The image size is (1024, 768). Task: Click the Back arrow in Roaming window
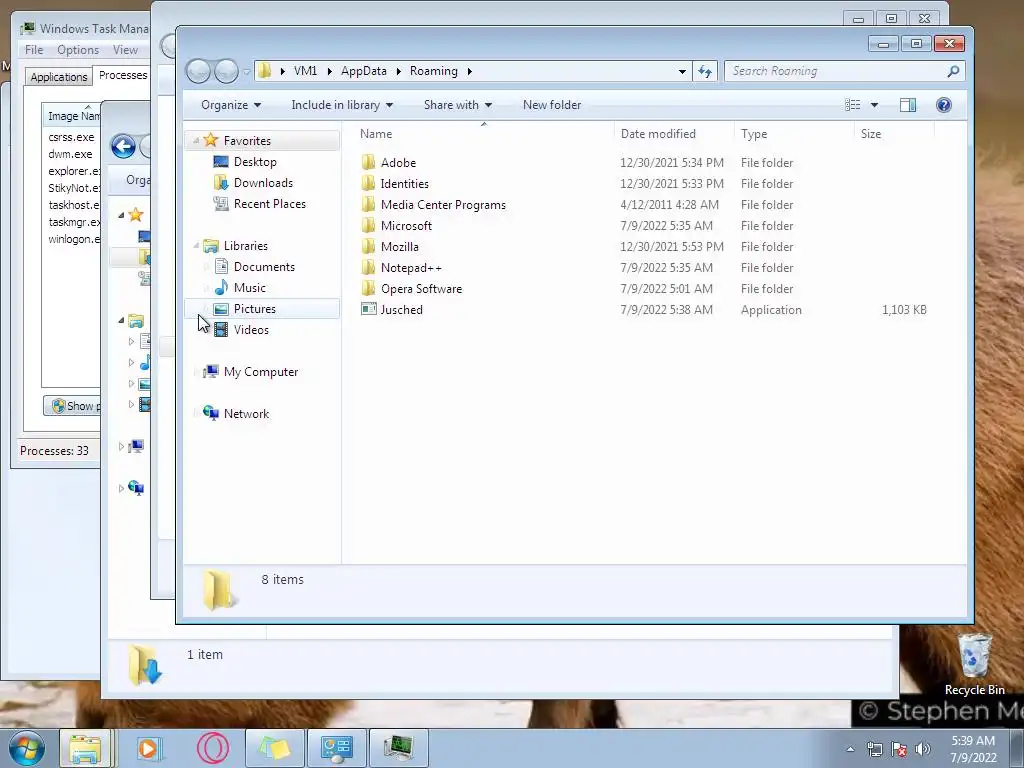coord(199,71)
